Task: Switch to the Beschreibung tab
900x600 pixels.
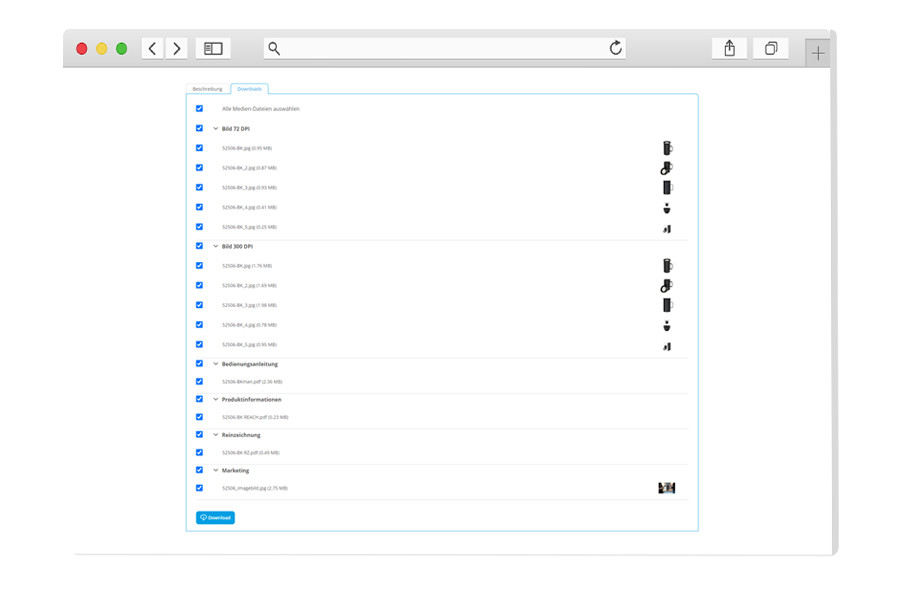Action: [207, 89]
